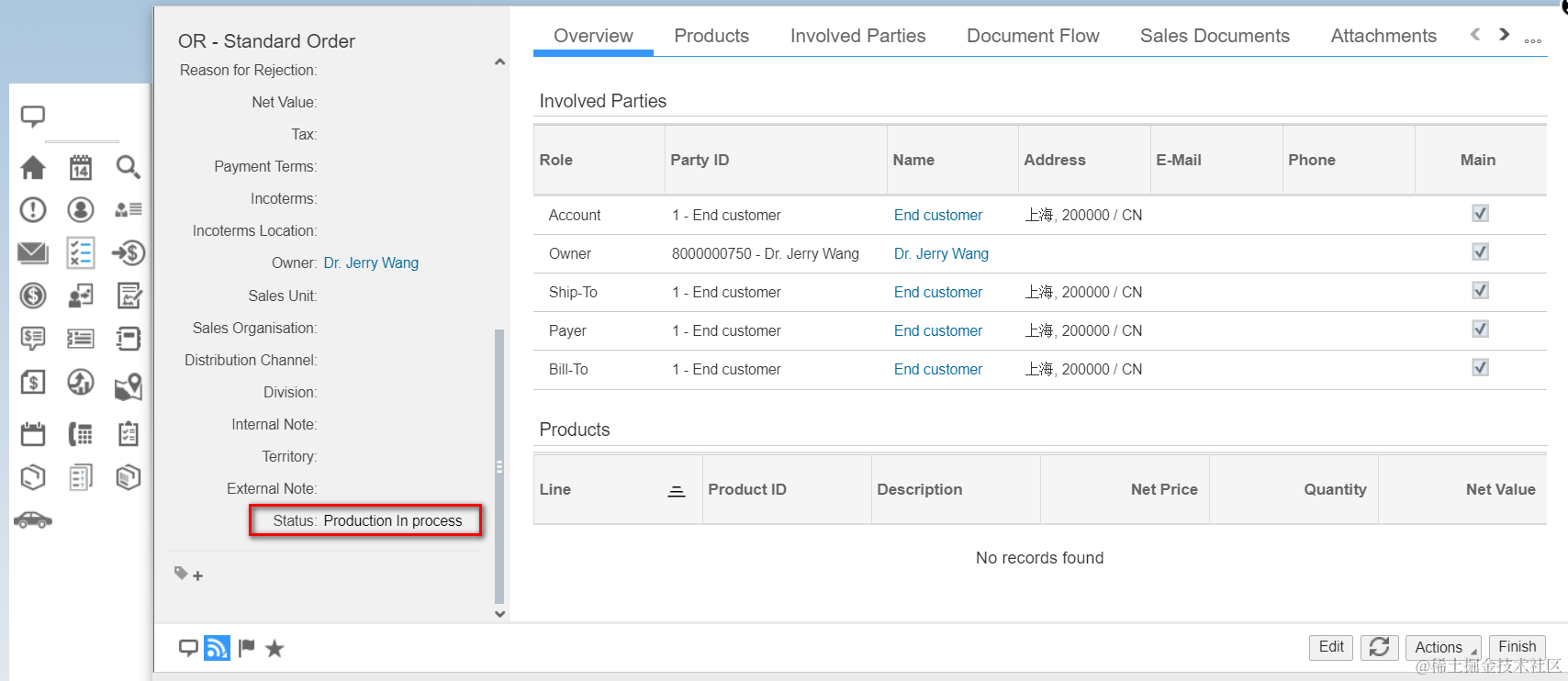Image resolution: width=1568 pixels, height=681 pixels.
Task: Flag this order with the flag icon
Action: click(246, 648)
